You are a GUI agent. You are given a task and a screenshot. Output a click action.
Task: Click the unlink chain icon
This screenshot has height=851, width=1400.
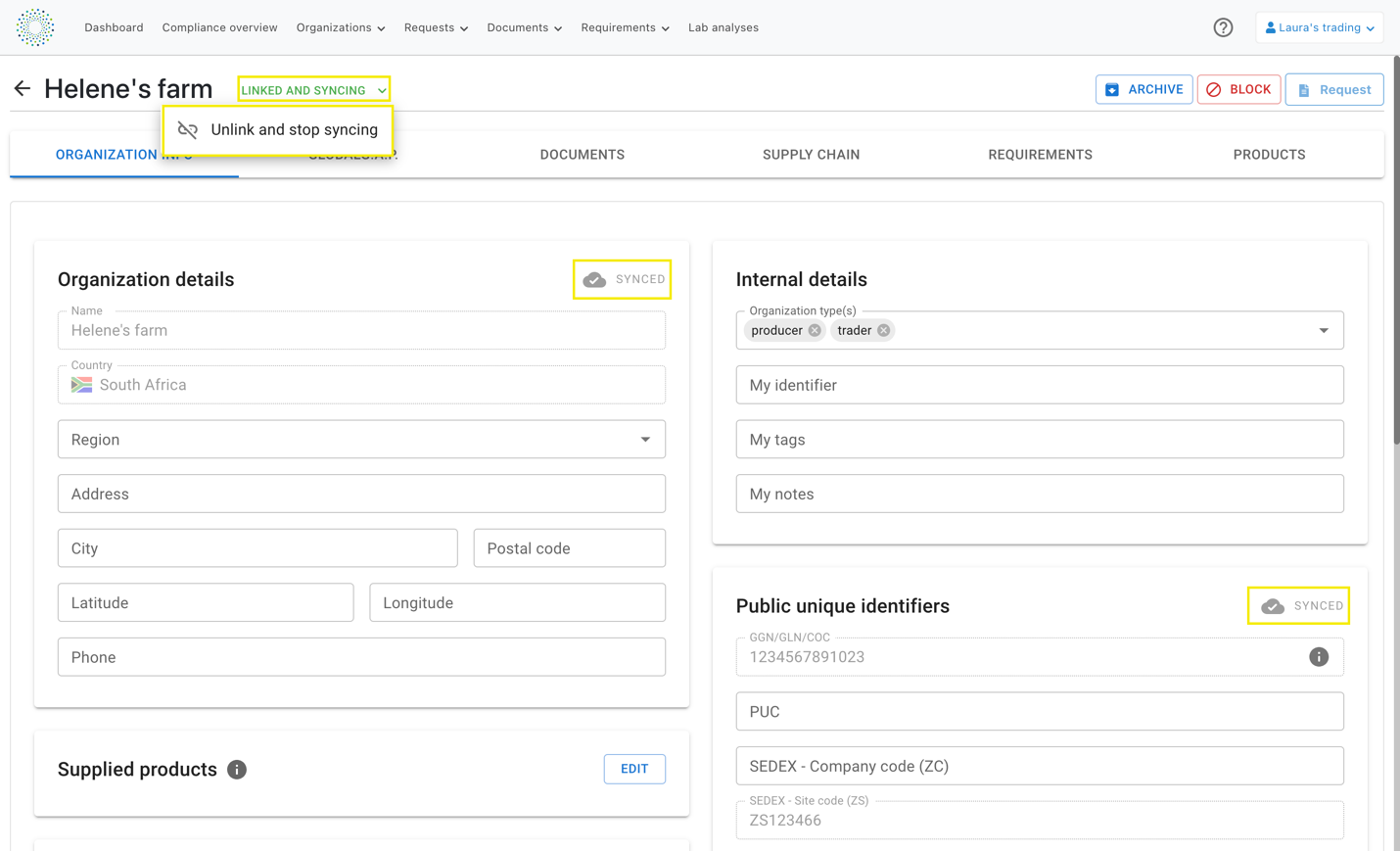click(188, 129)
